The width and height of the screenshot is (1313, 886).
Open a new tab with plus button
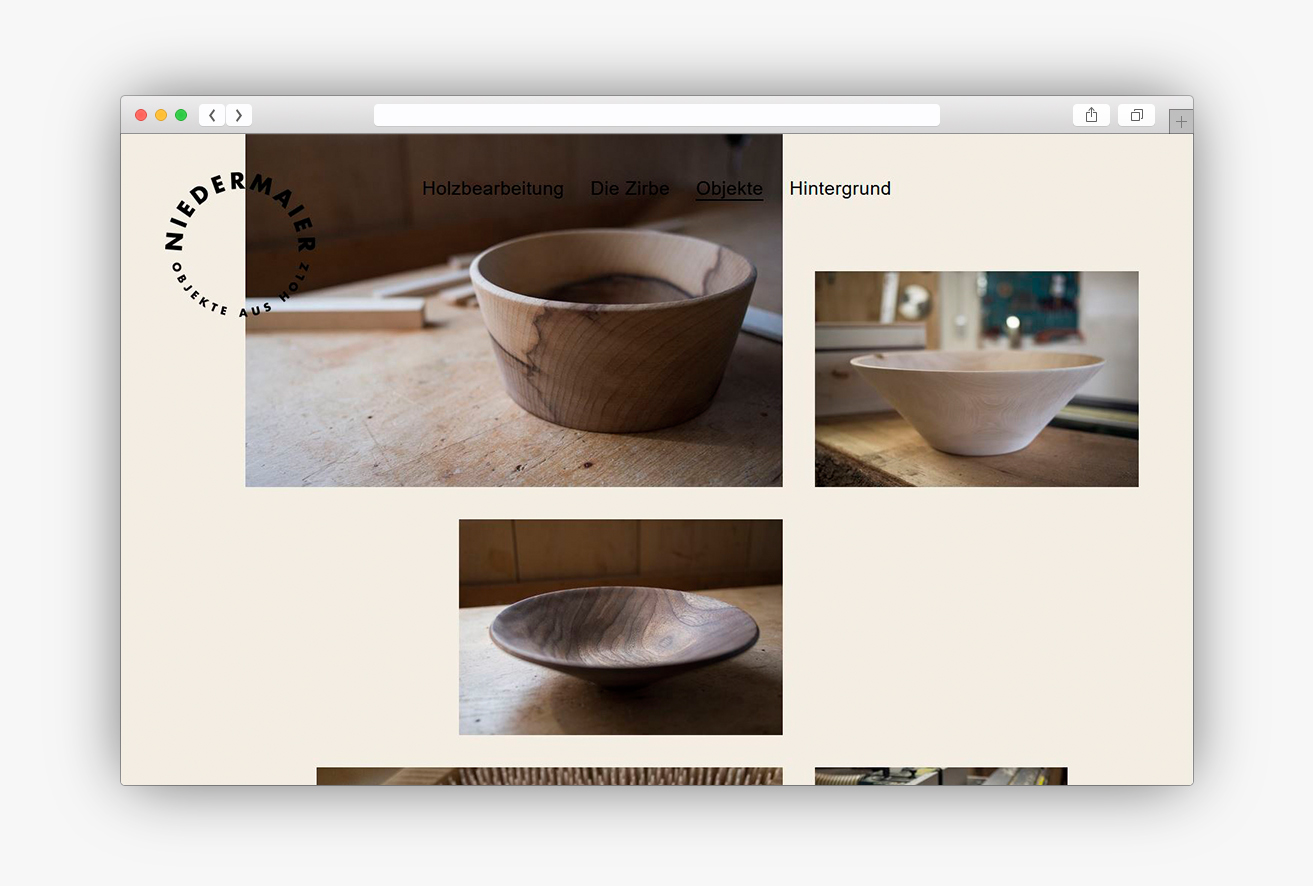[x=1181, y=122]
